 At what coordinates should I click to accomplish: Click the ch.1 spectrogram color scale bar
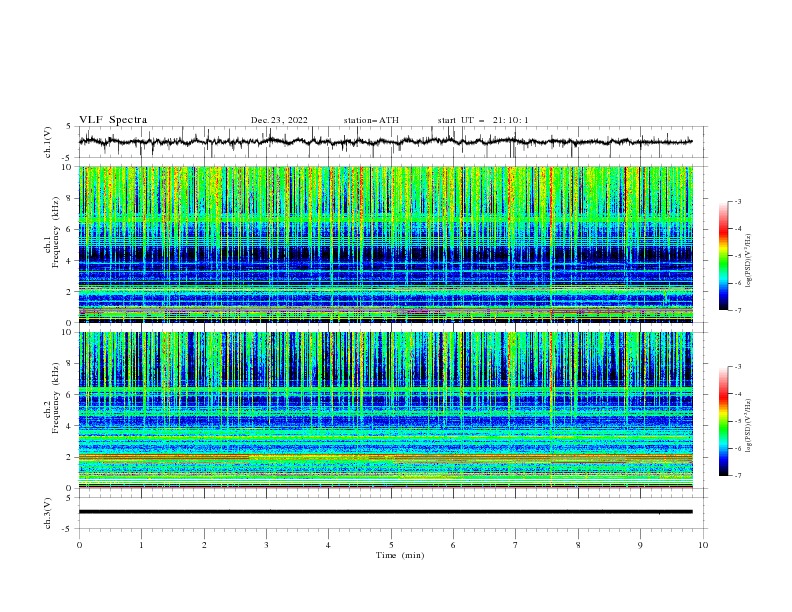point(723,256)
